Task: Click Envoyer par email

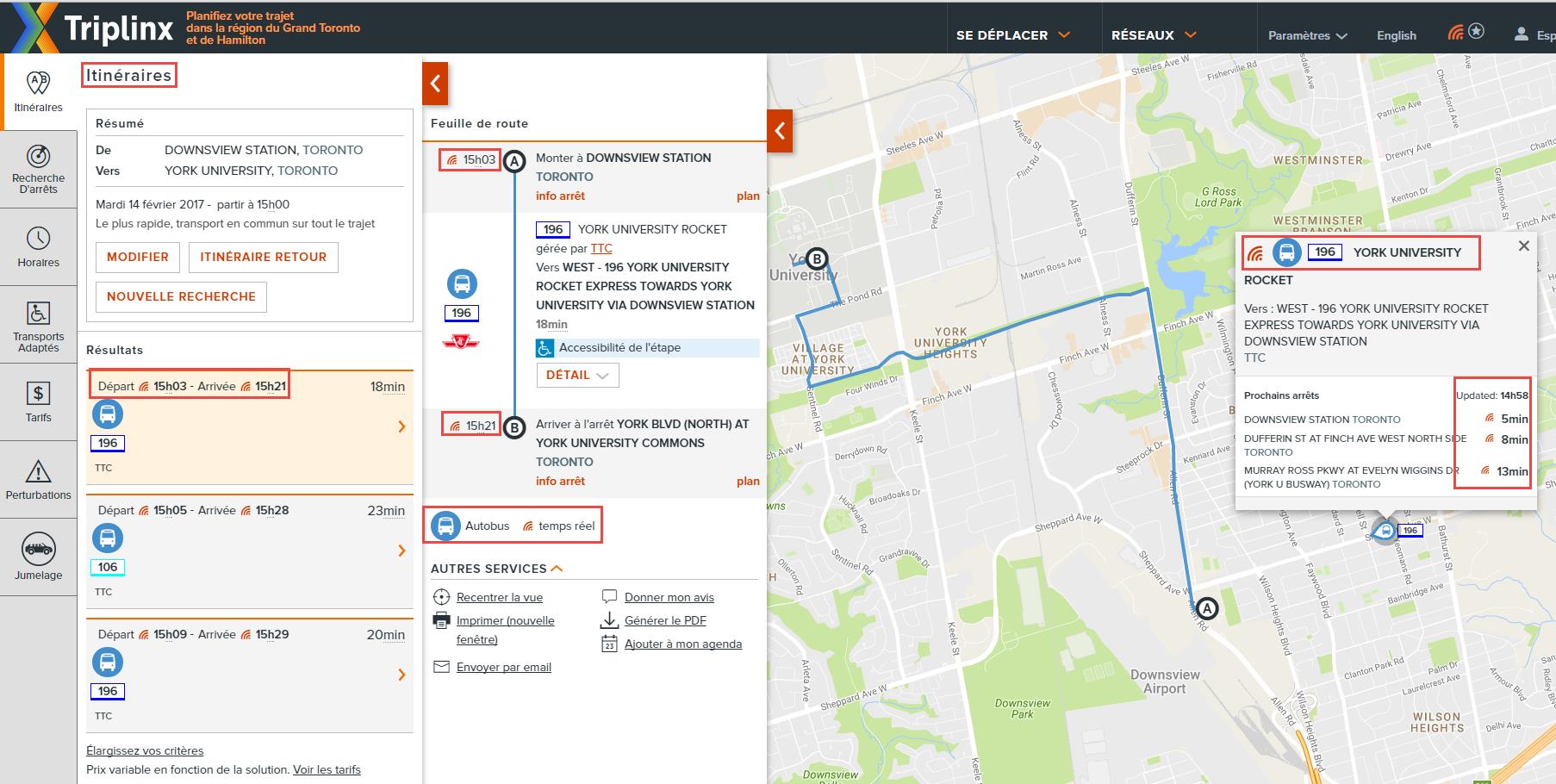Action: 504,667
